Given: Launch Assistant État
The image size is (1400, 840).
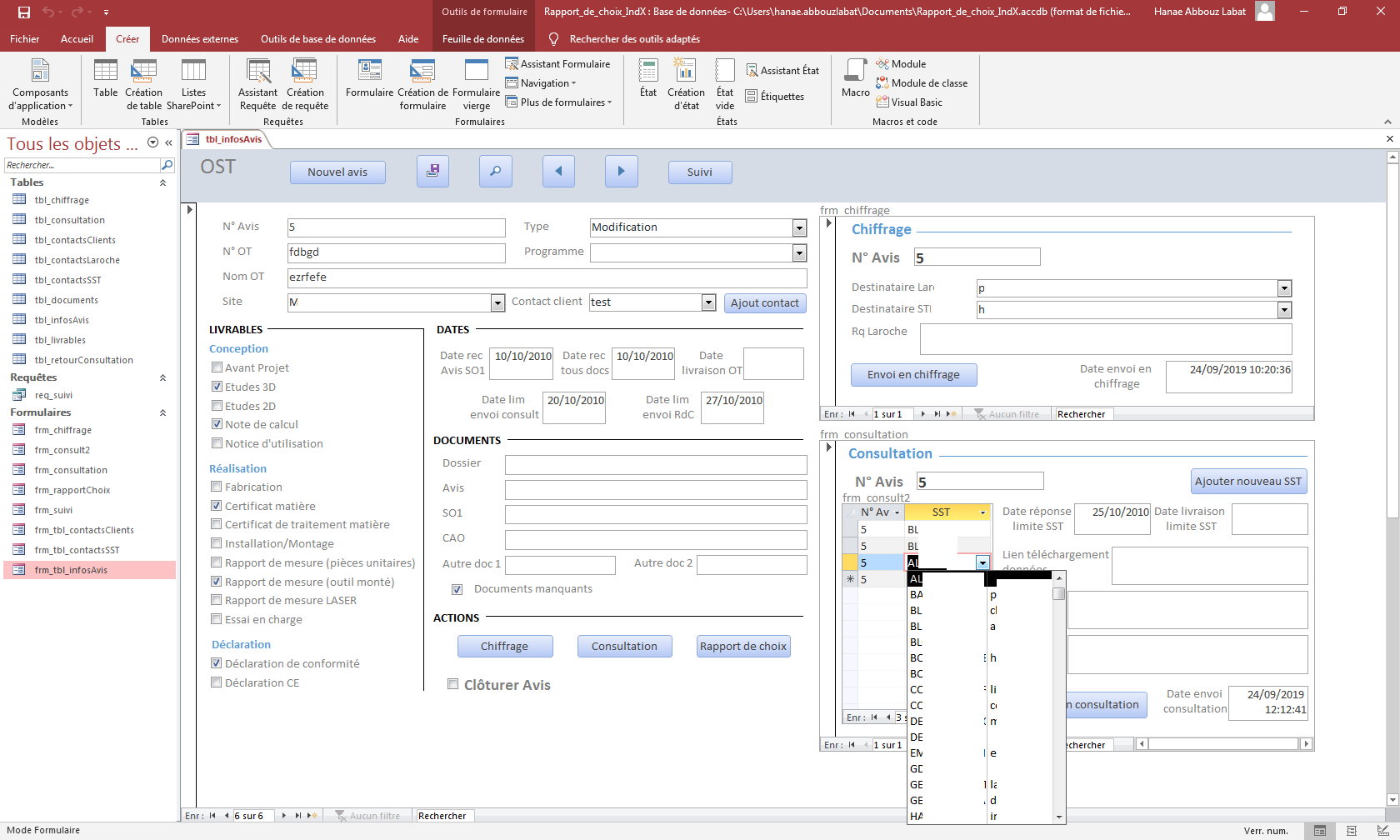Looking at the screenshot, I should (782, 71).
